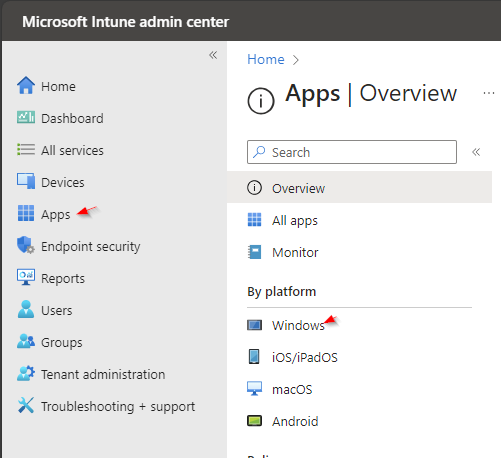Click the Groups people icon

point(26,341)
